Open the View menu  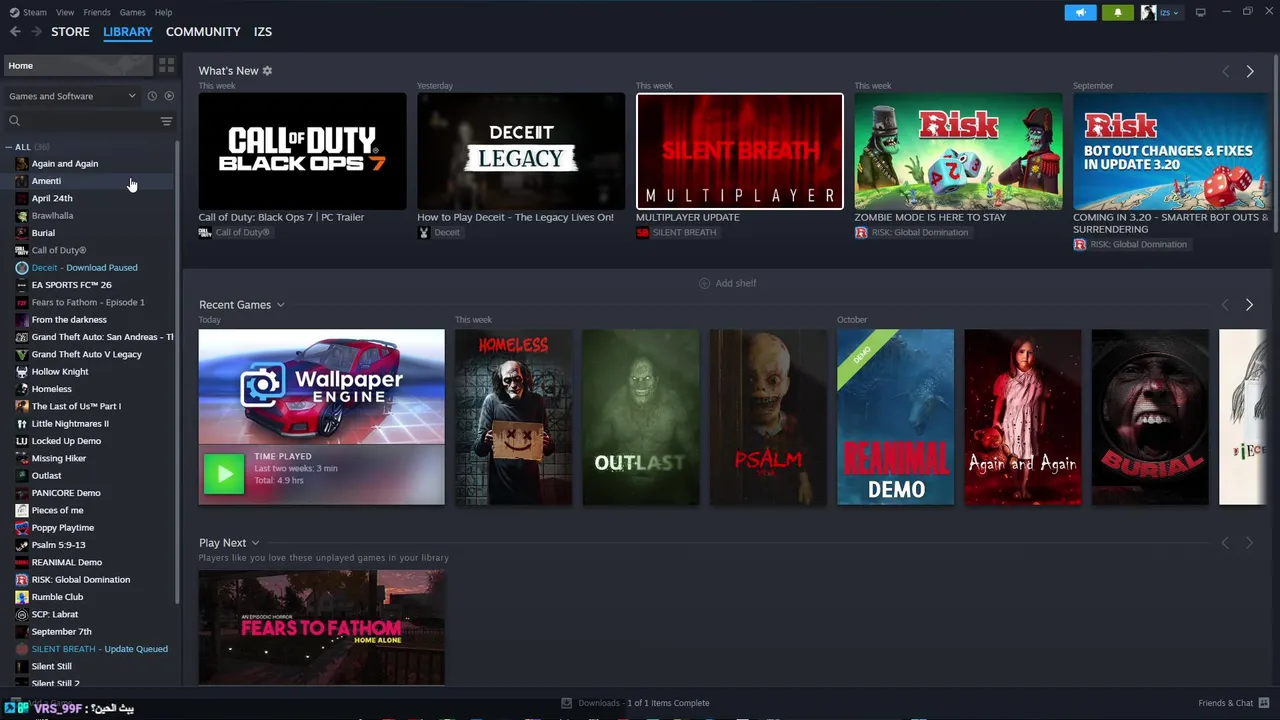pyautogui.click(x=65, y=12)
